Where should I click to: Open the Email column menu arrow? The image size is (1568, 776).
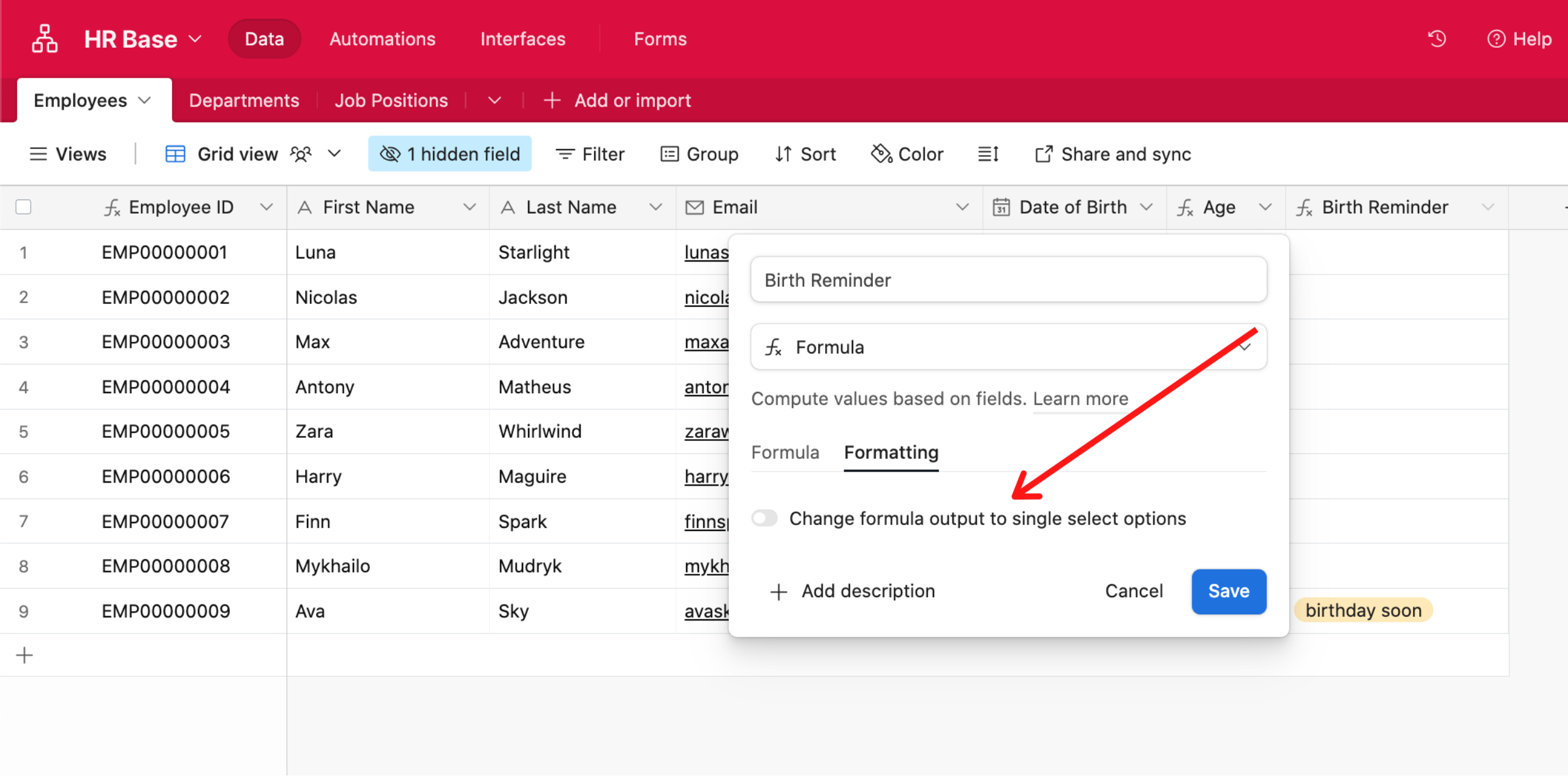click(963, 207)
